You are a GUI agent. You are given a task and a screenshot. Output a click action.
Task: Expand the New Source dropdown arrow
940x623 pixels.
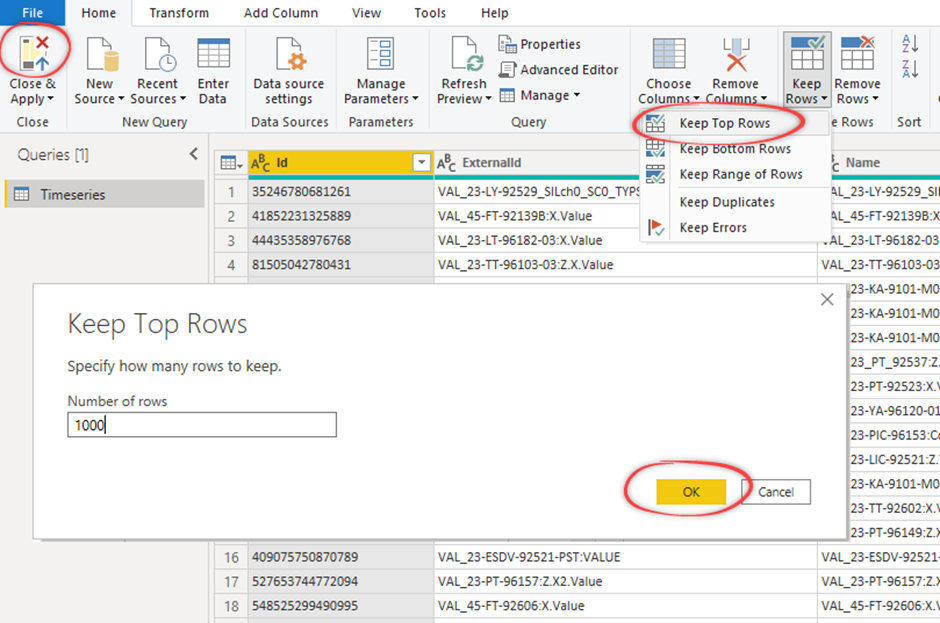pos(121,99)
